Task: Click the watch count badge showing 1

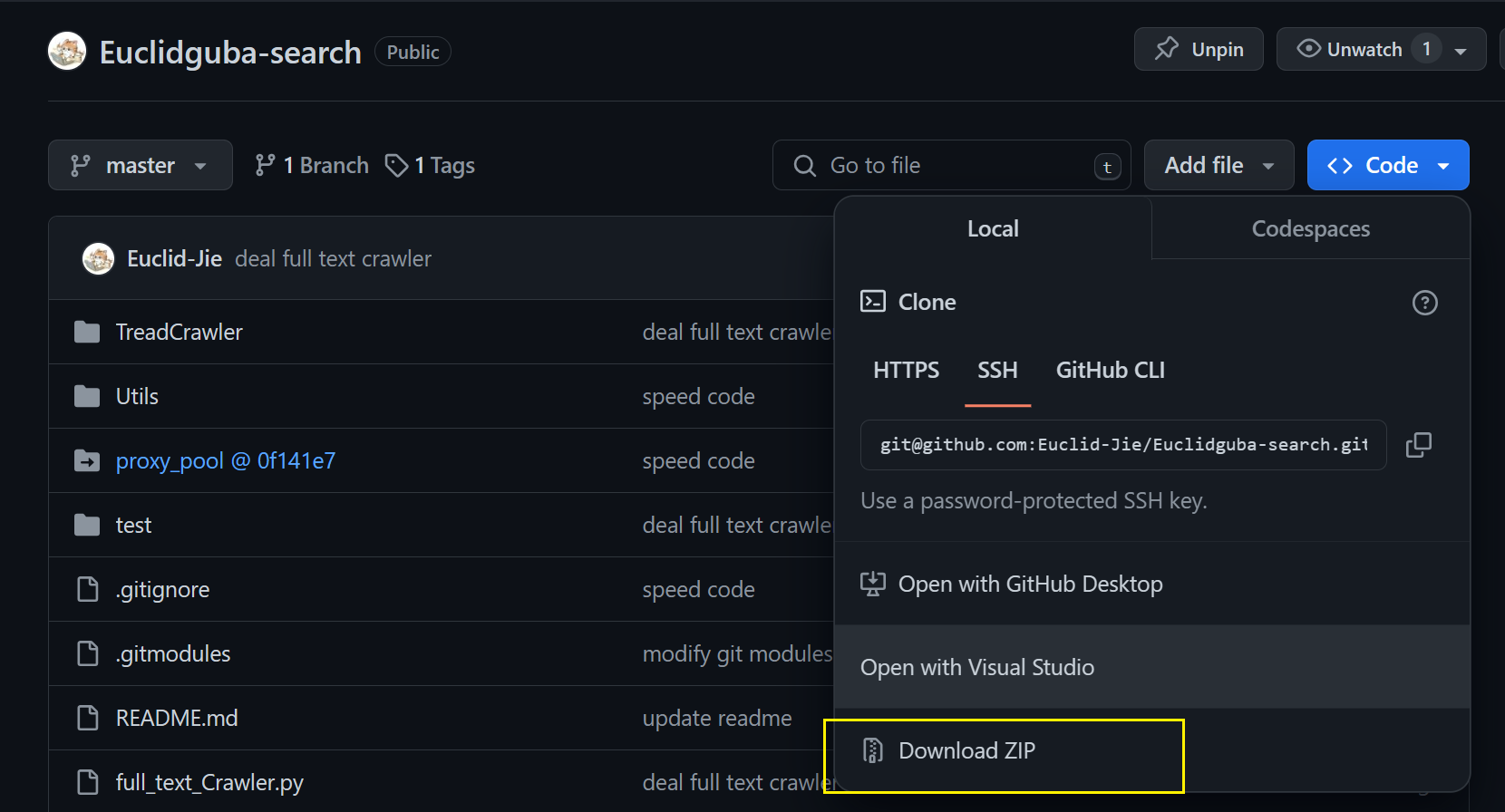Action: (x=1426, y=49)
